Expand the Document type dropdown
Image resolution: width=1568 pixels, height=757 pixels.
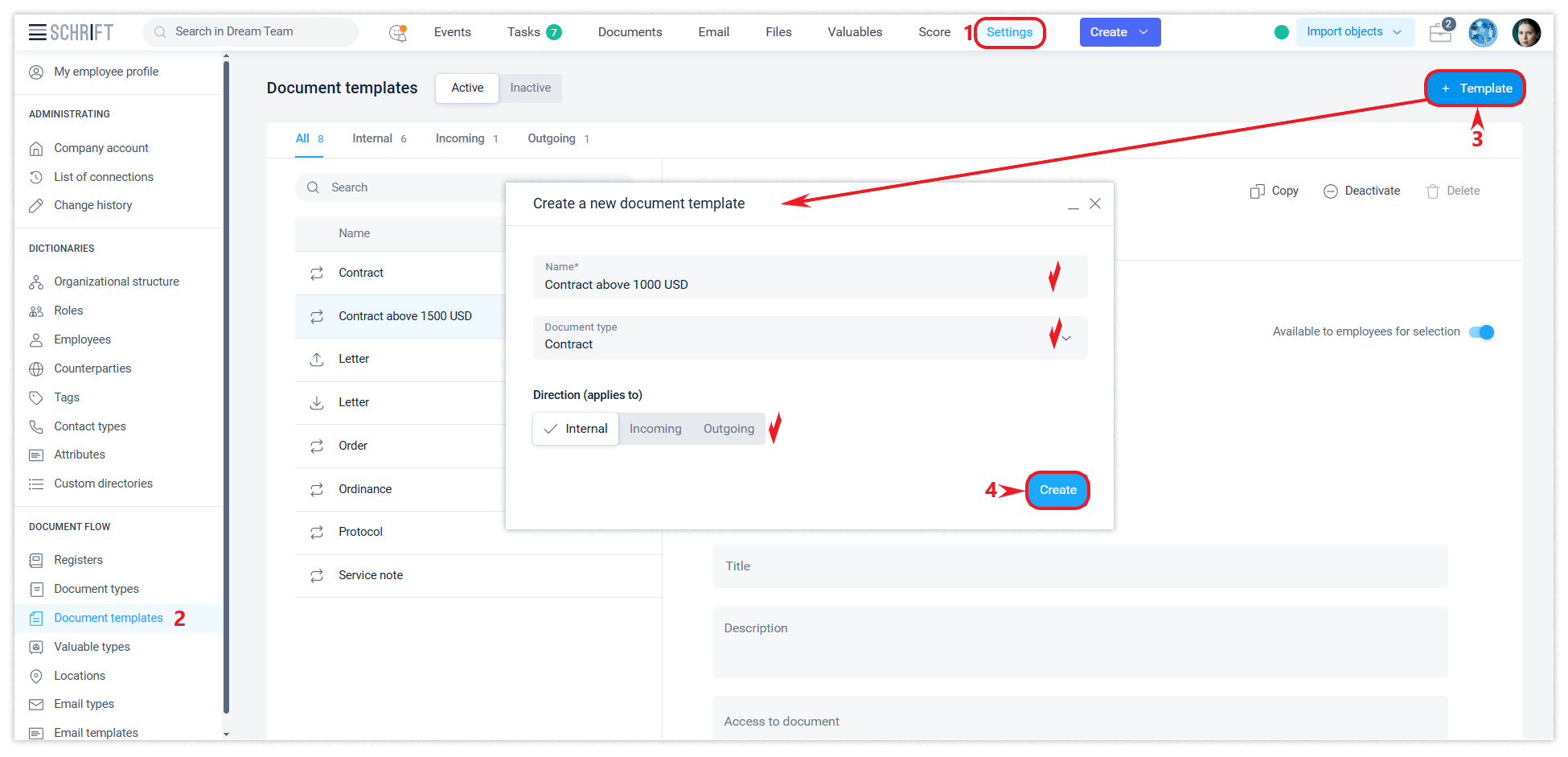[x=1066, y=339]
